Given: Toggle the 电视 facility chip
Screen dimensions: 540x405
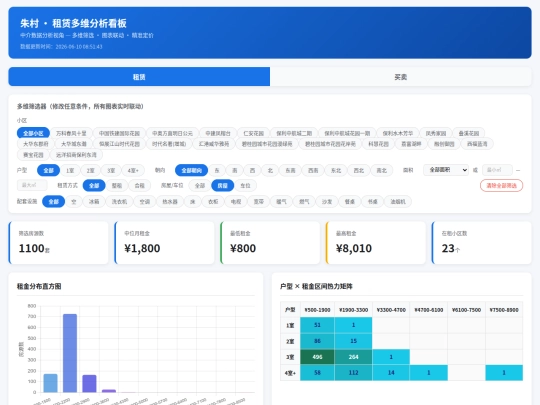Looking at the screenshot, I should (236, 201).
